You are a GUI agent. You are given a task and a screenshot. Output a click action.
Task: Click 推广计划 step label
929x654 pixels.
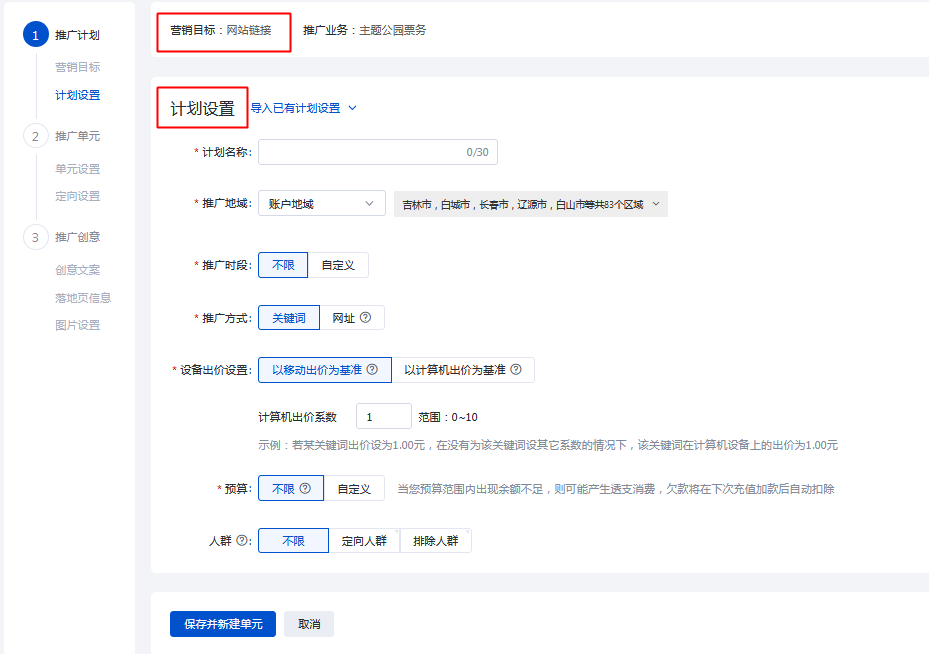tap(78, 35)
